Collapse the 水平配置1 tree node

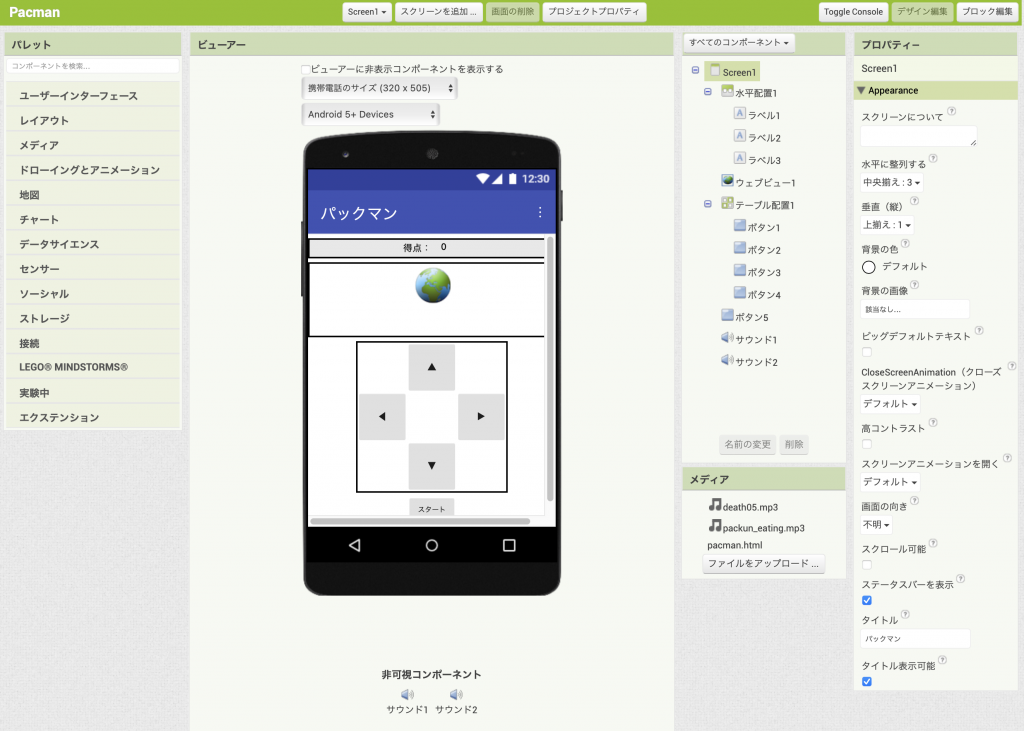tap(708, 92)
